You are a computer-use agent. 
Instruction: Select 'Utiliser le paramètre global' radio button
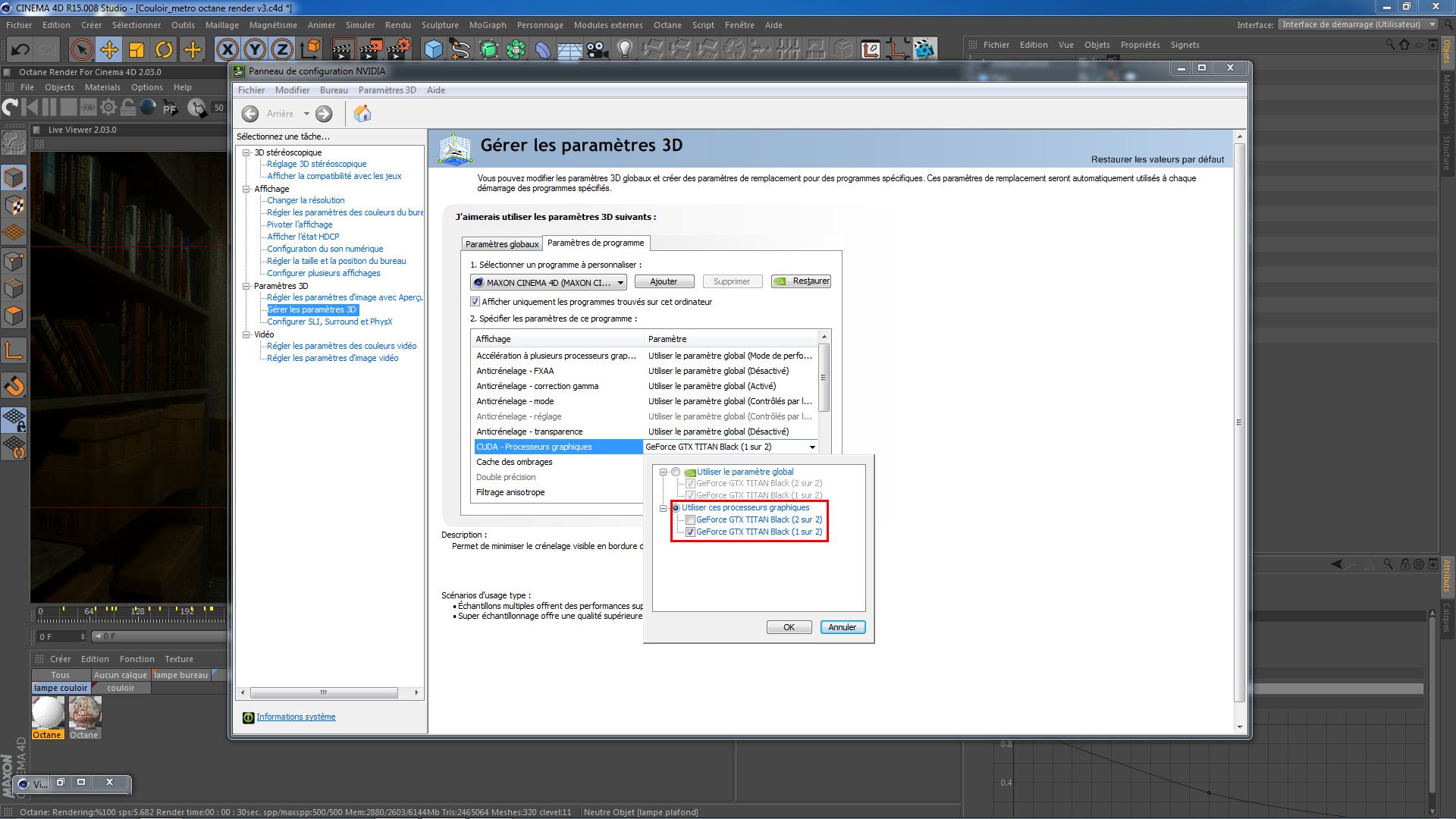coord(676,472)
